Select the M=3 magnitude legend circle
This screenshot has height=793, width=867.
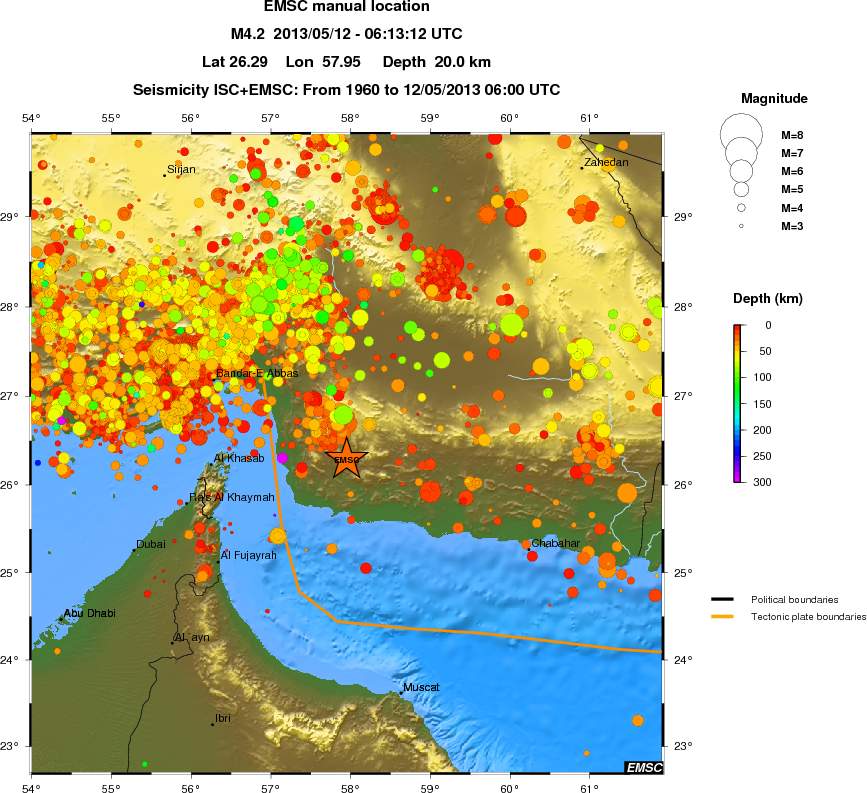click(x=741, y=226)
